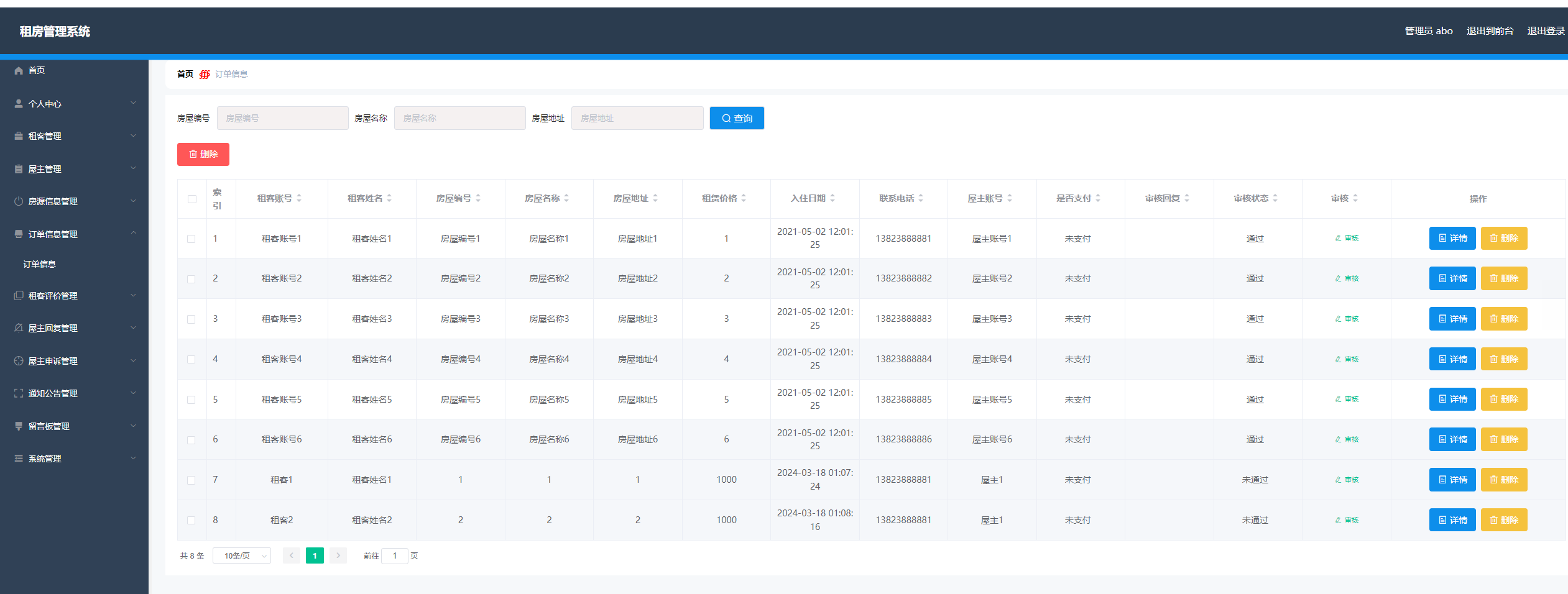The height and width of the screenshot is (594, 1568).
Task: Focus the 房屋名称 search input
Action: pyautogui.click(x=460, y=118)
